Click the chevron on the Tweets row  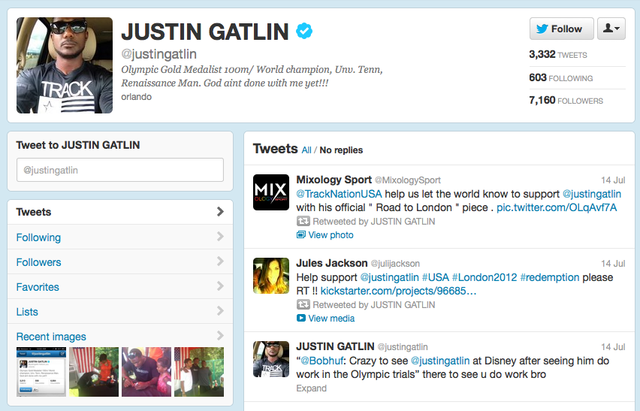(x=220, y=211)
